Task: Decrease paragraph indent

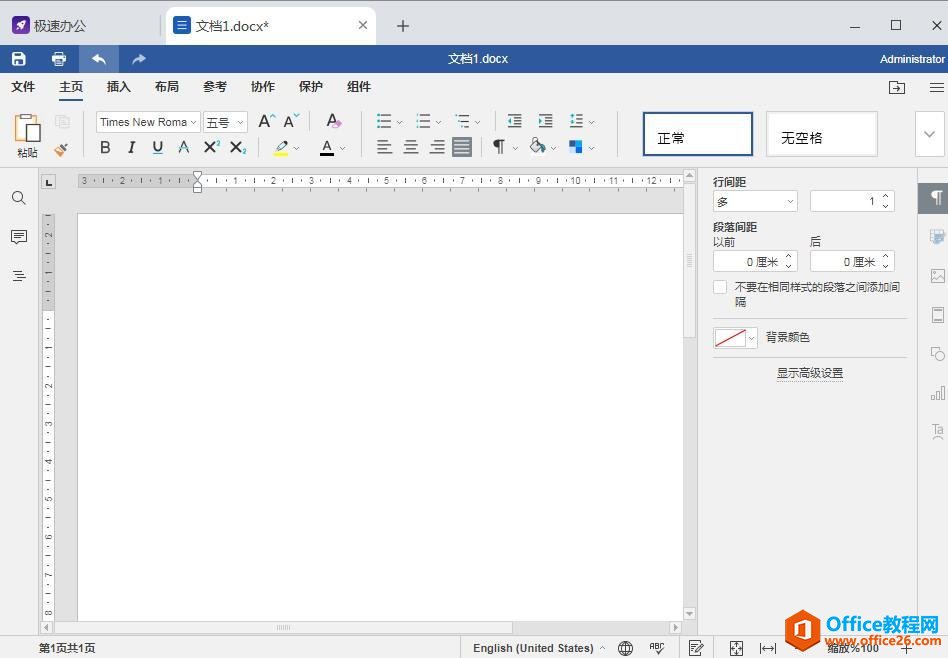Action: [x=515, y=121]
